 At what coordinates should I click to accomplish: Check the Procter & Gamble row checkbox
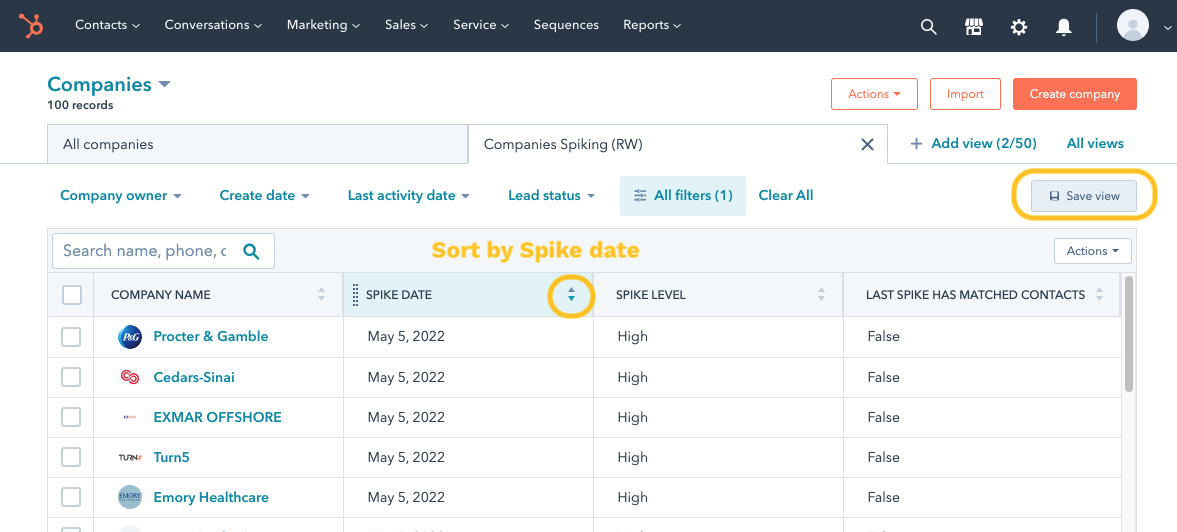click(x=71, y=337)
